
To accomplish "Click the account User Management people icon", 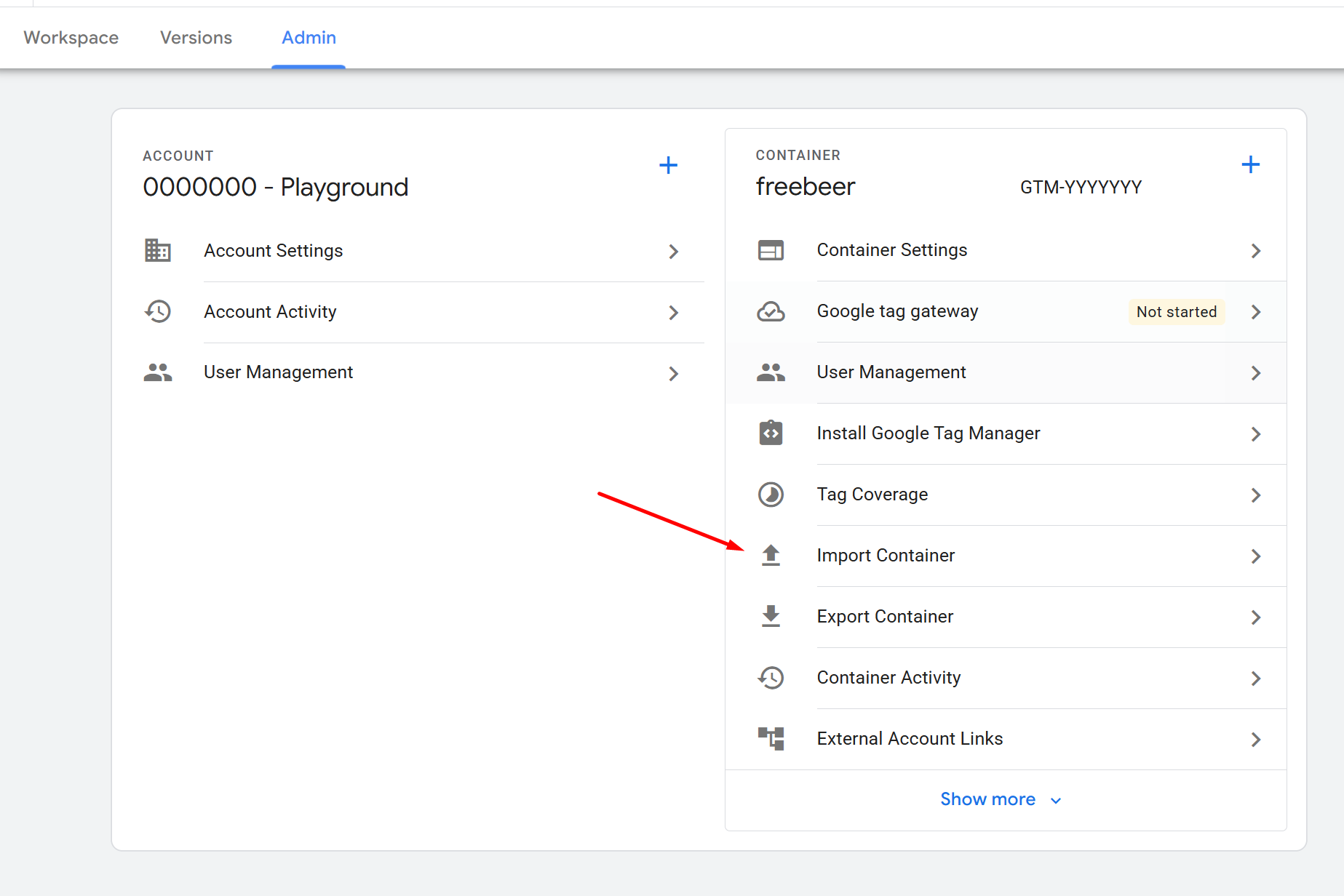I will [157, 372].
